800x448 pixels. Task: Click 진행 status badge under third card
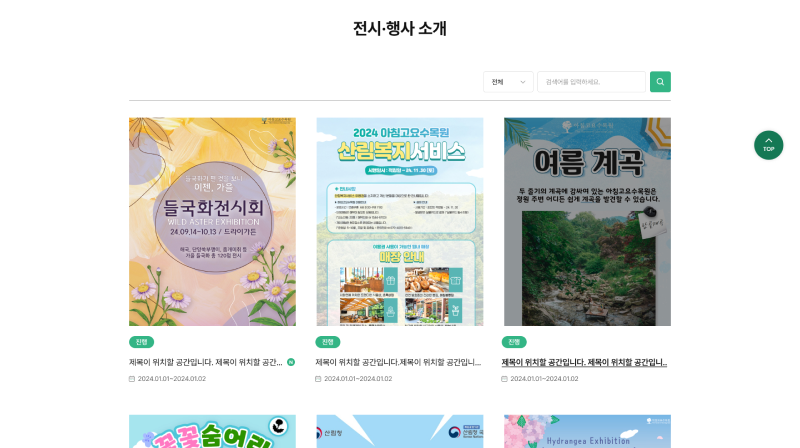(514, 342)
